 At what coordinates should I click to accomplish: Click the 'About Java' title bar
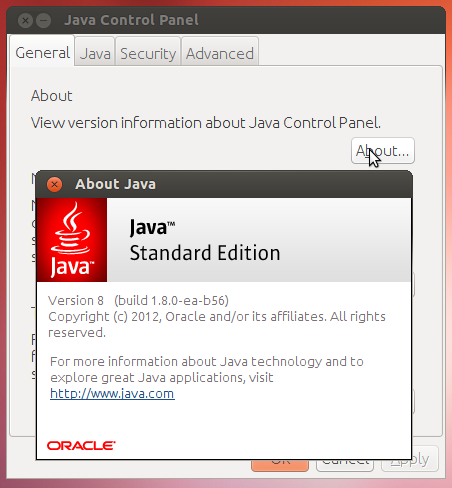coord(224,184)
